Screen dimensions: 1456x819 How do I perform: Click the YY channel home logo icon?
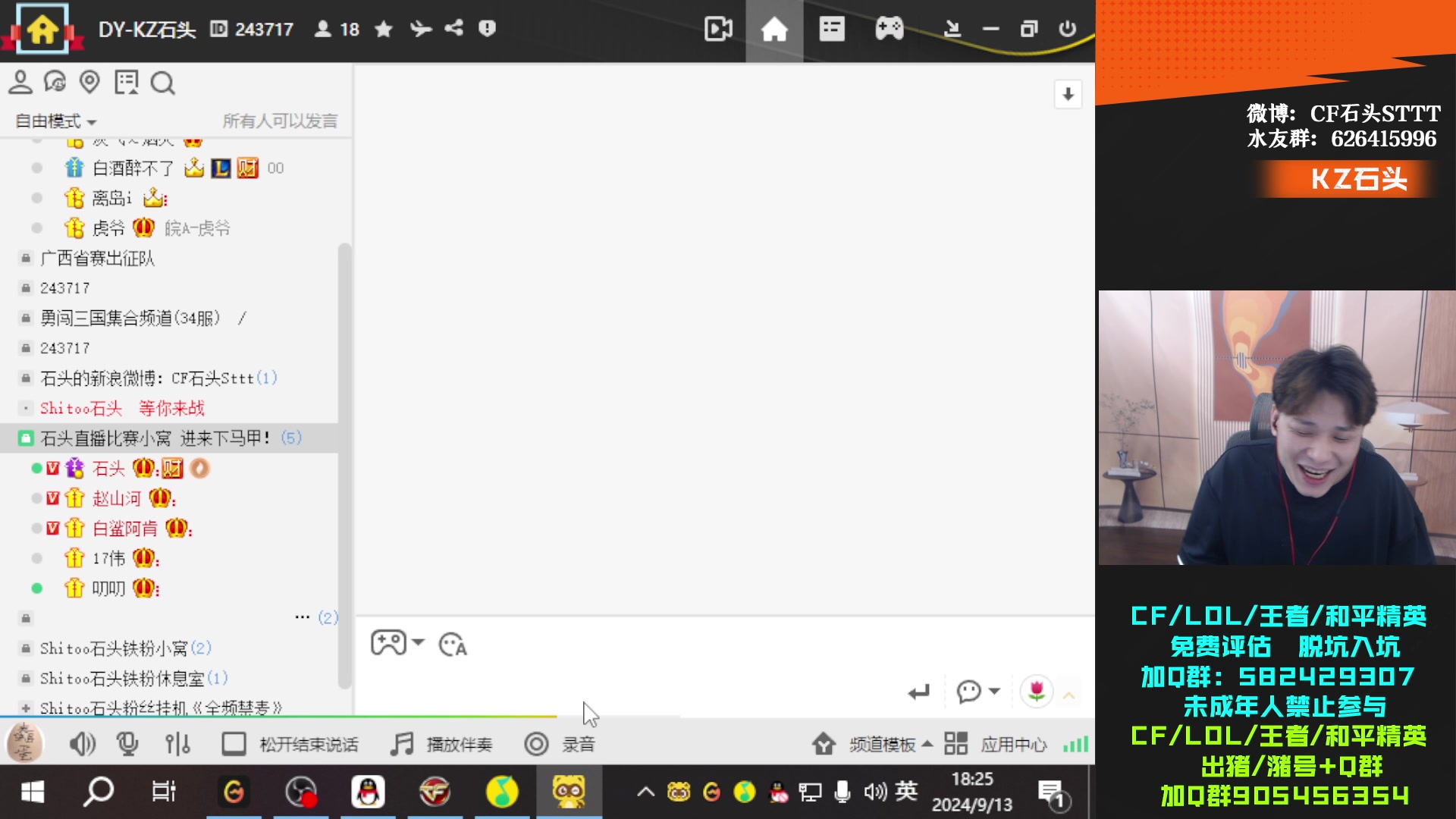(x=42, y=29)
